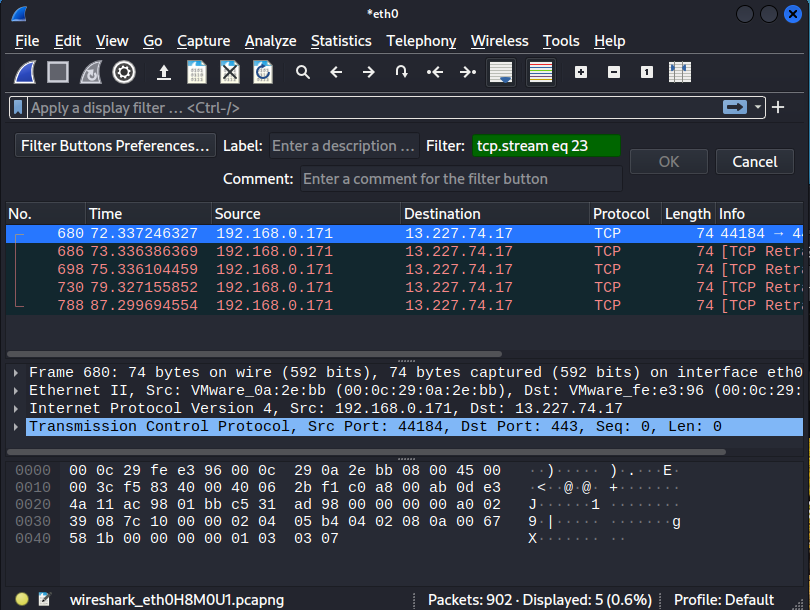Stop the running packet capture
Screen dimensions: 810x610
click(x=58, y=72)
